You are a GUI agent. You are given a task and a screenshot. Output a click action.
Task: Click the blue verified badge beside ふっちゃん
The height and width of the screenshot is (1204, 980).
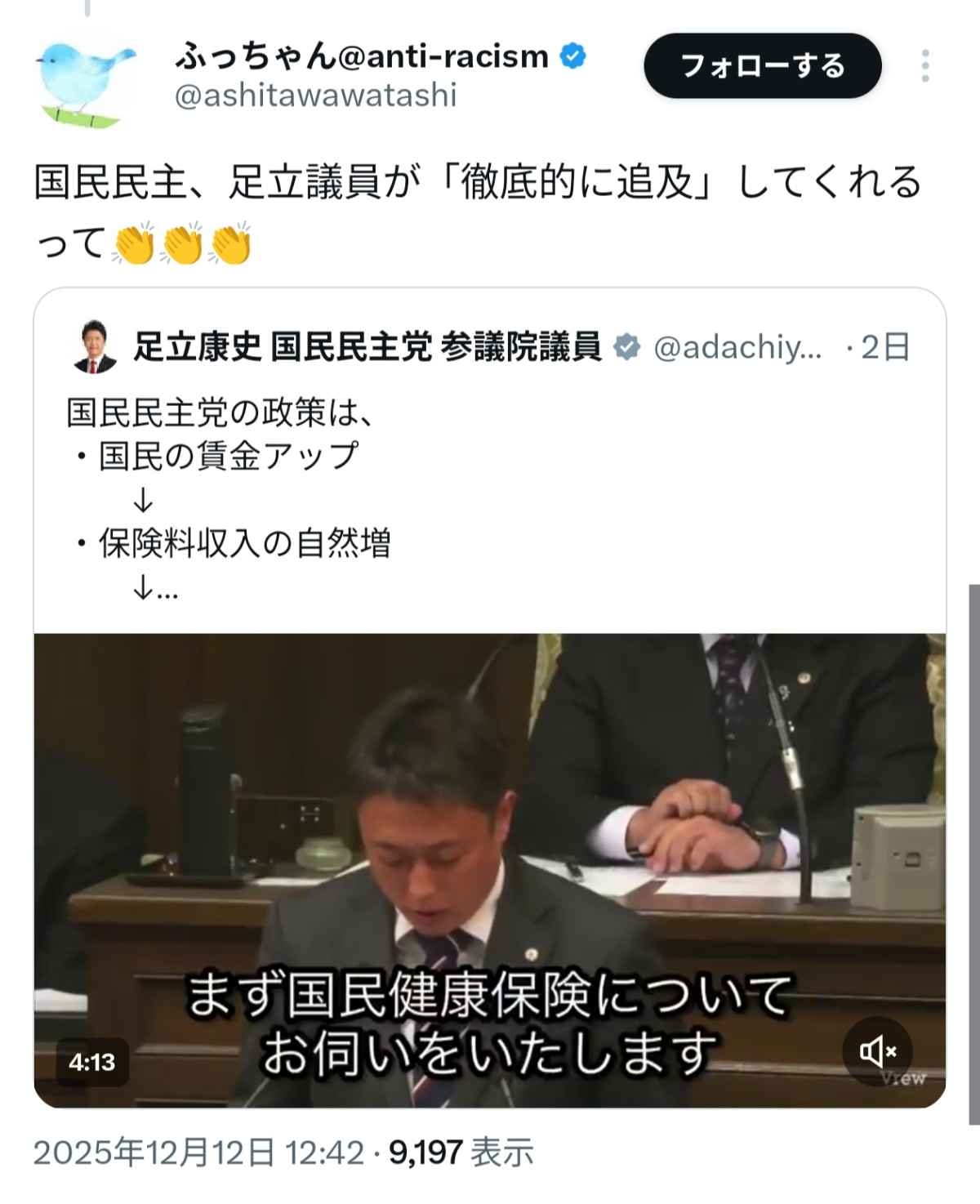[x=573, y=56]
